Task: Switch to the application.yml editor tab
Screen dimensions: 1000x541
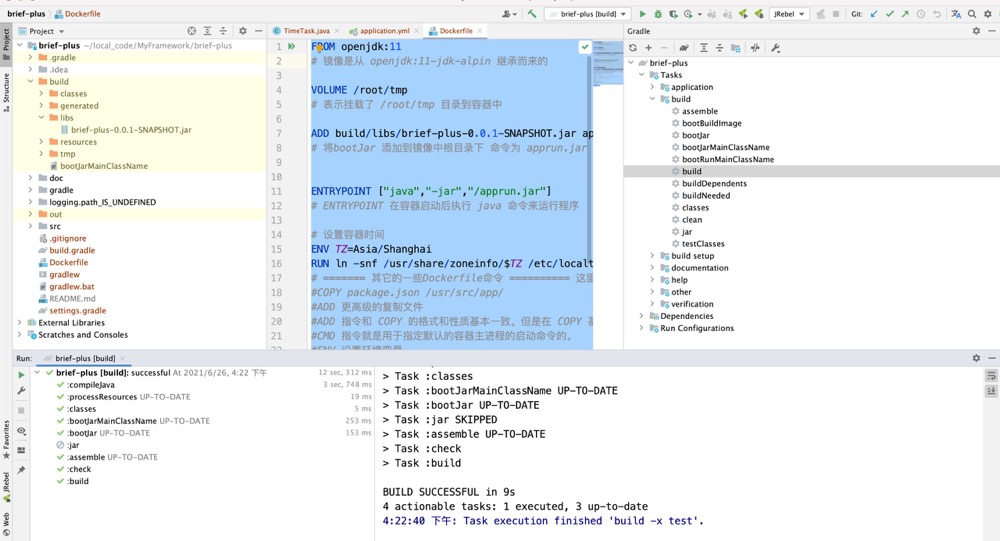Action: tap(384, 31)
